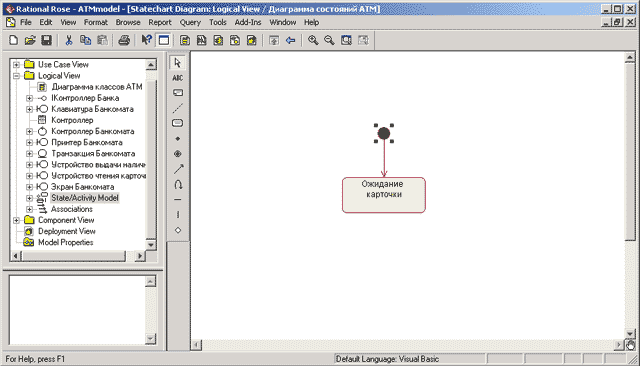The height and width of the screenshot is (366, 640).
Task: Click the Save diskette icon
Action: pos(47,40)
